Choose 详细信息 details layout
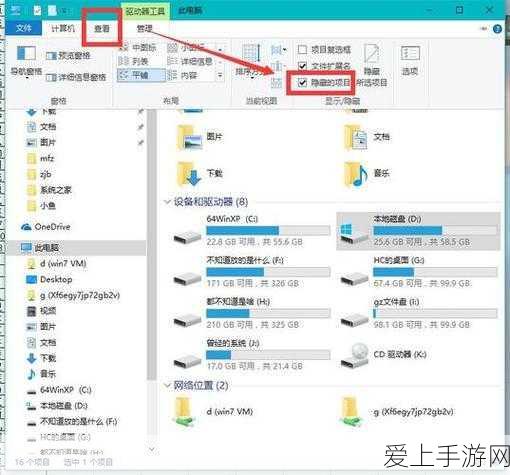Viewport: 510px width, 475px height. 190,61
